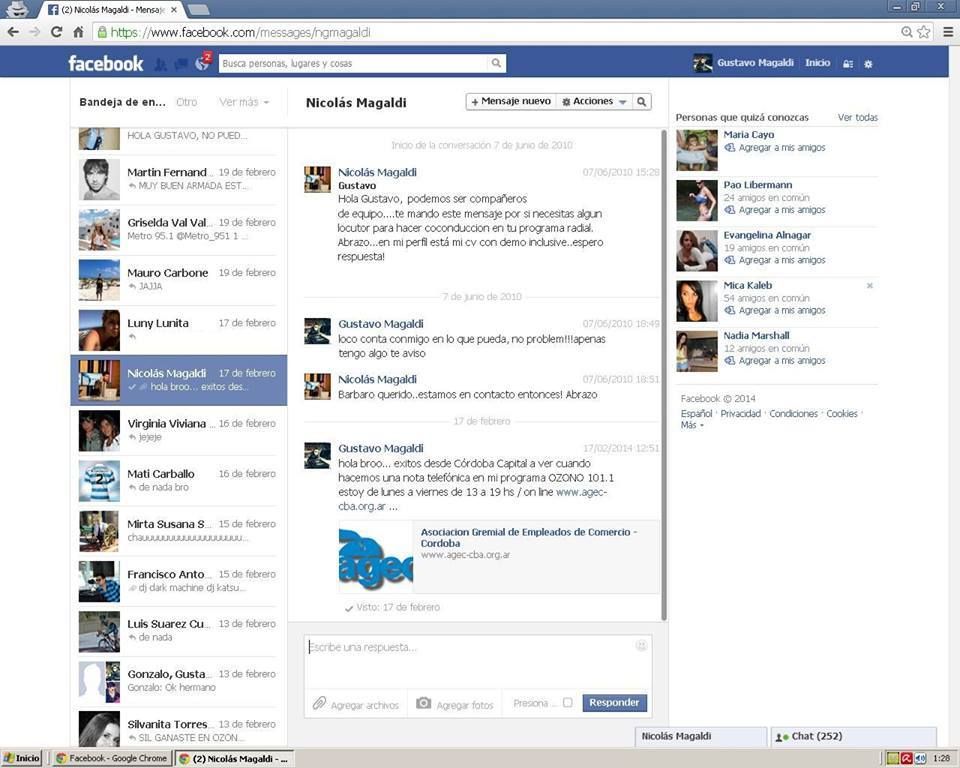The image size is (960, 768).
Task: Expand the Más footer language menu
Action: [691, 425]
